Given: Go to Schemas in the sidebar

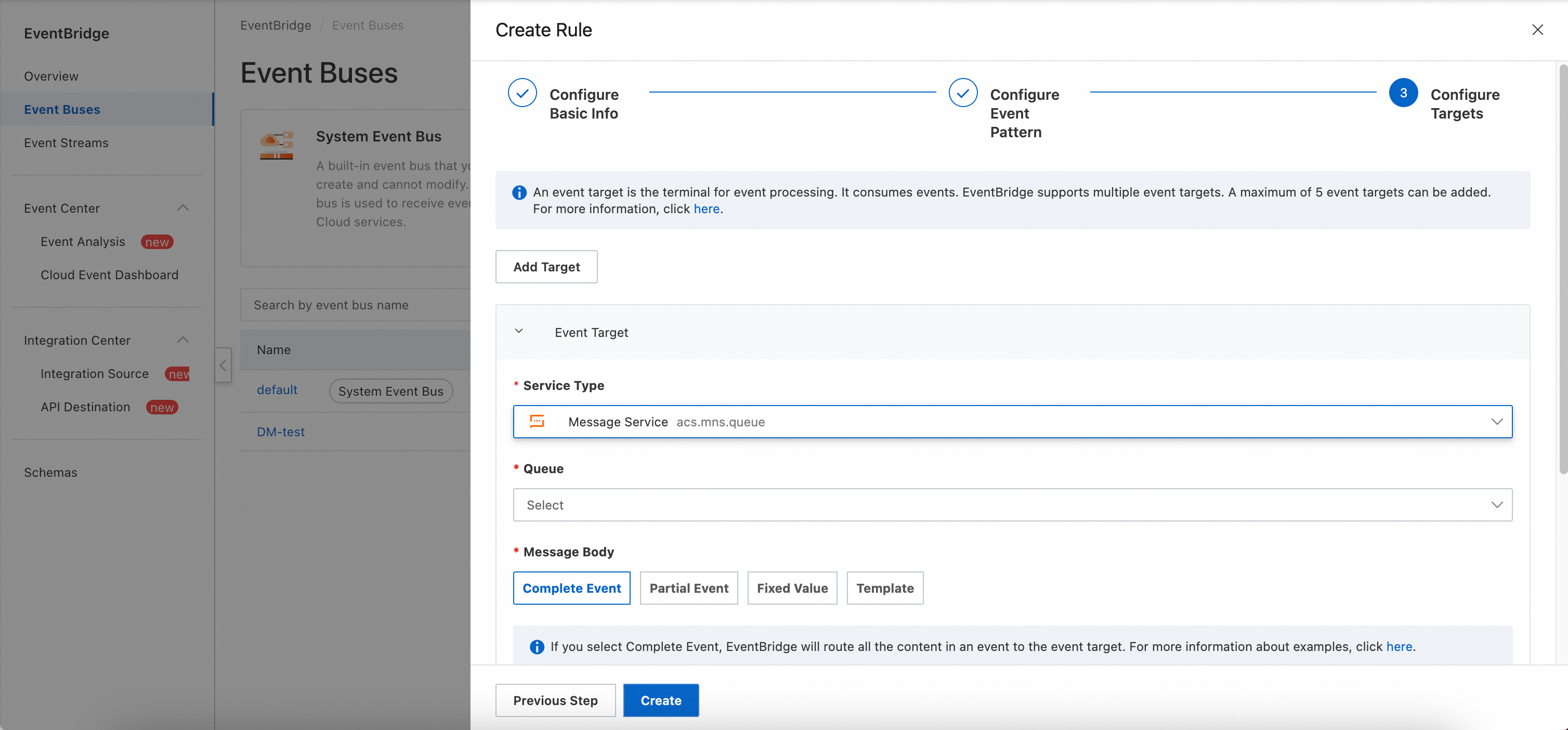Looking at the screenshot, I should pyautogui.click(x=50, y=472).
